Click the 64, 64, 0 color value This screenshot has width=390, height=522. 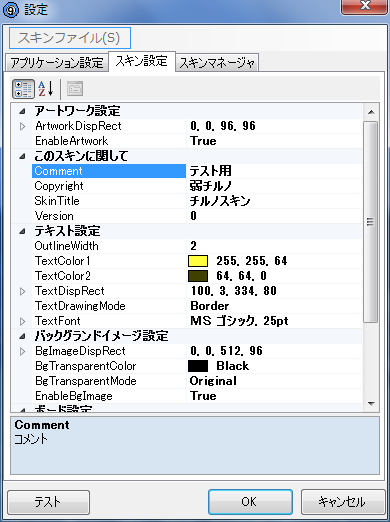[x=242, y=276]
